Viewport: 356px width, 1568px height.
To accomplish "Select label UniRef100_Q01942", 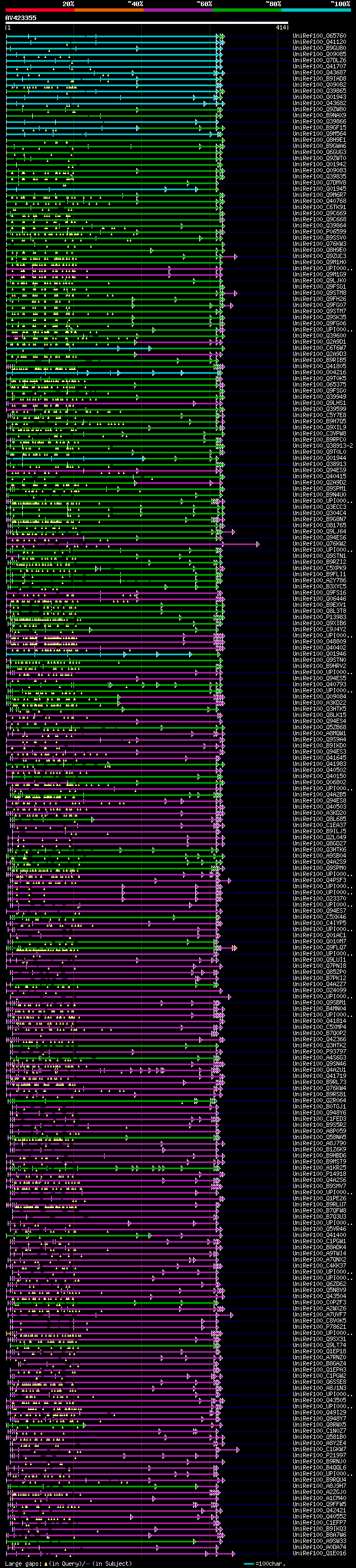I will [x=319, y=164].
